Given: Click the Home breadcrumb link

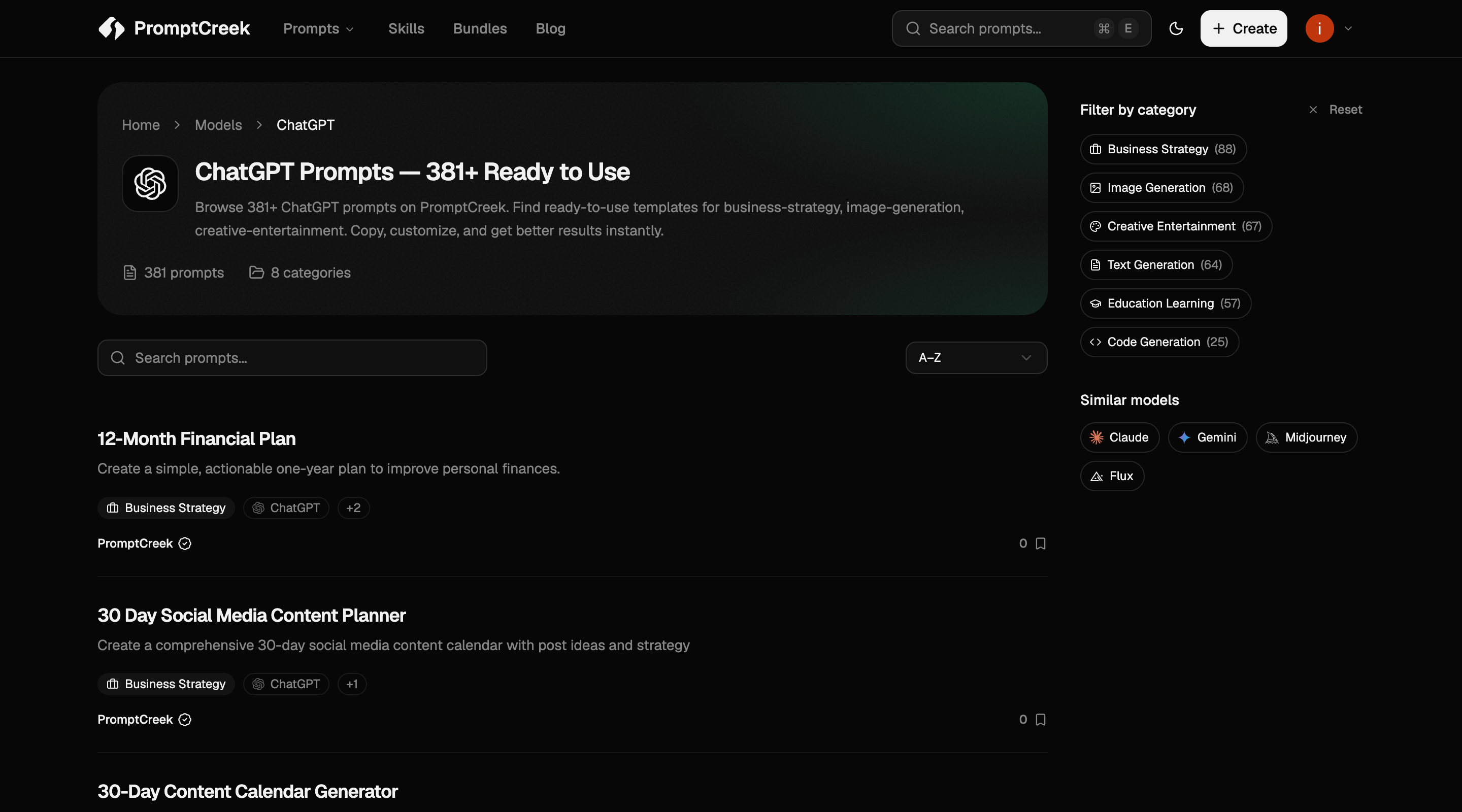Looking at the screenshot, I should [x=141, y=125].
